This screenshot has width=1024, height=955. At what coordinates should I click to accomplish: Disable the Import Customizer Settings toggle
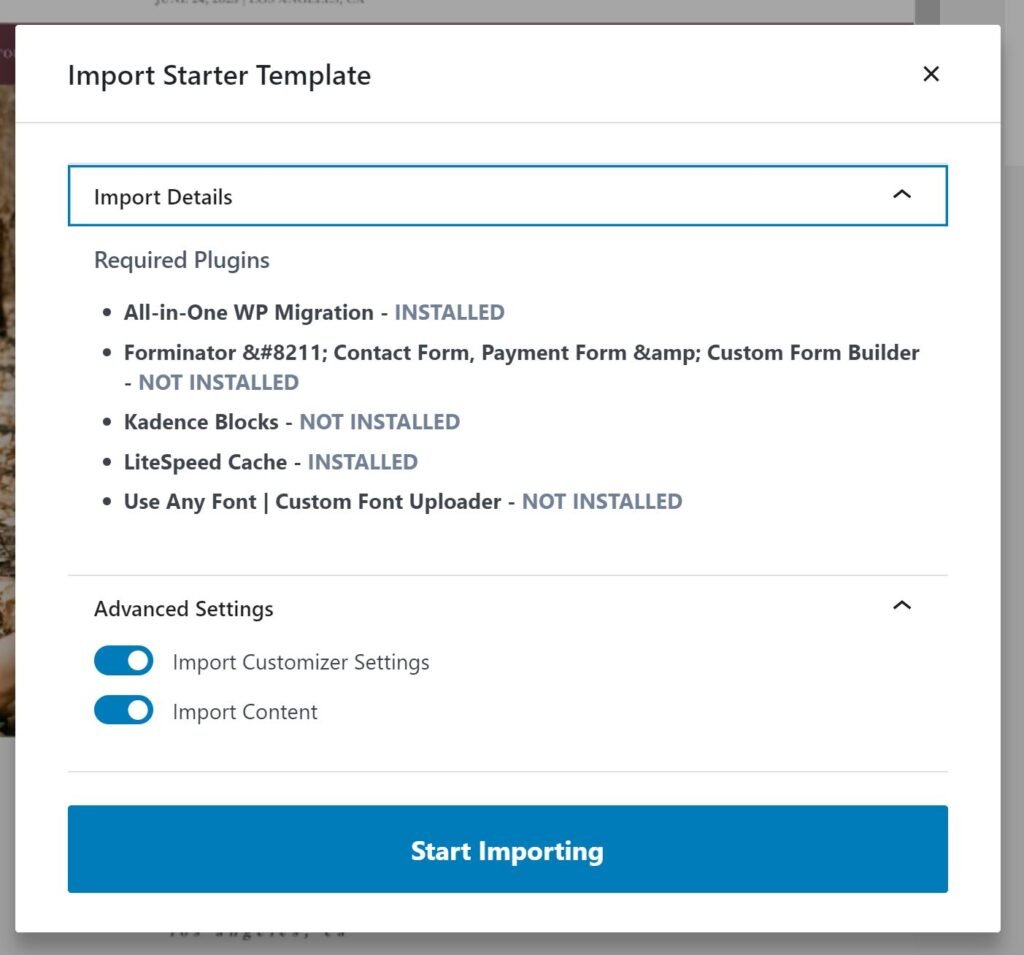pos(123,661)
